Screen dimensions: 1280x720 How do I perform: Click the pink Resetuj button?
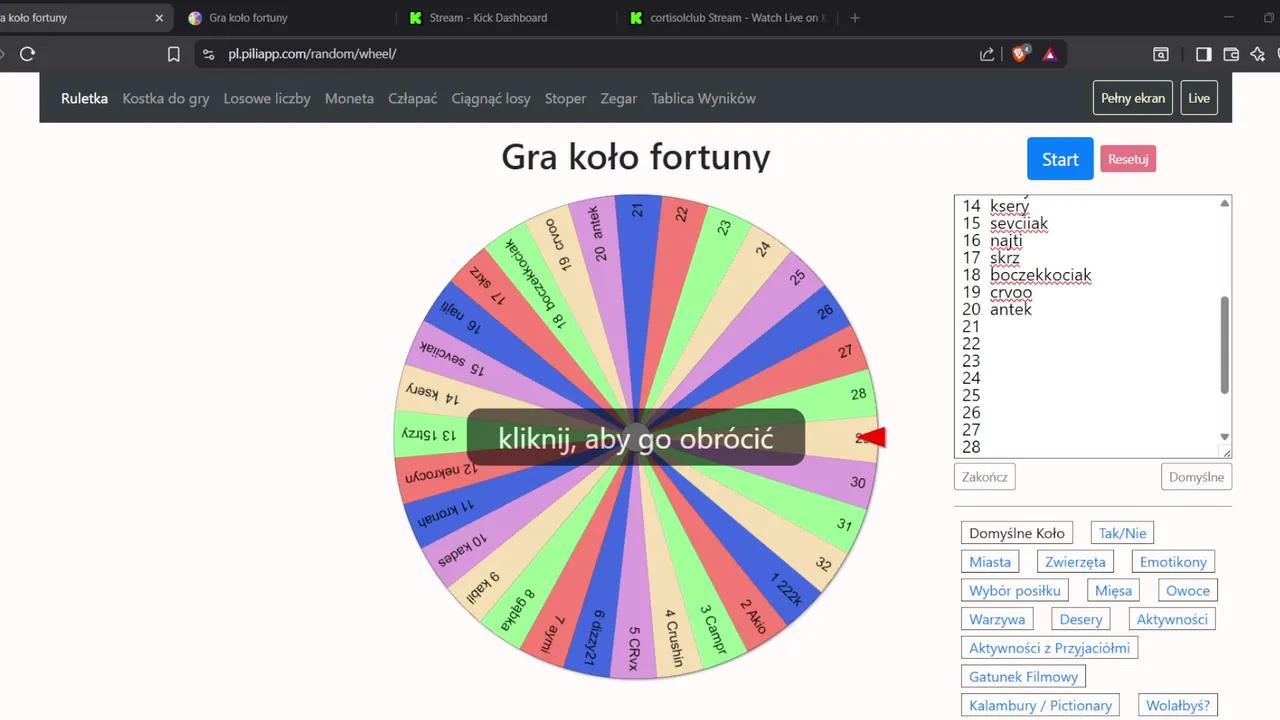point(1128,159)
